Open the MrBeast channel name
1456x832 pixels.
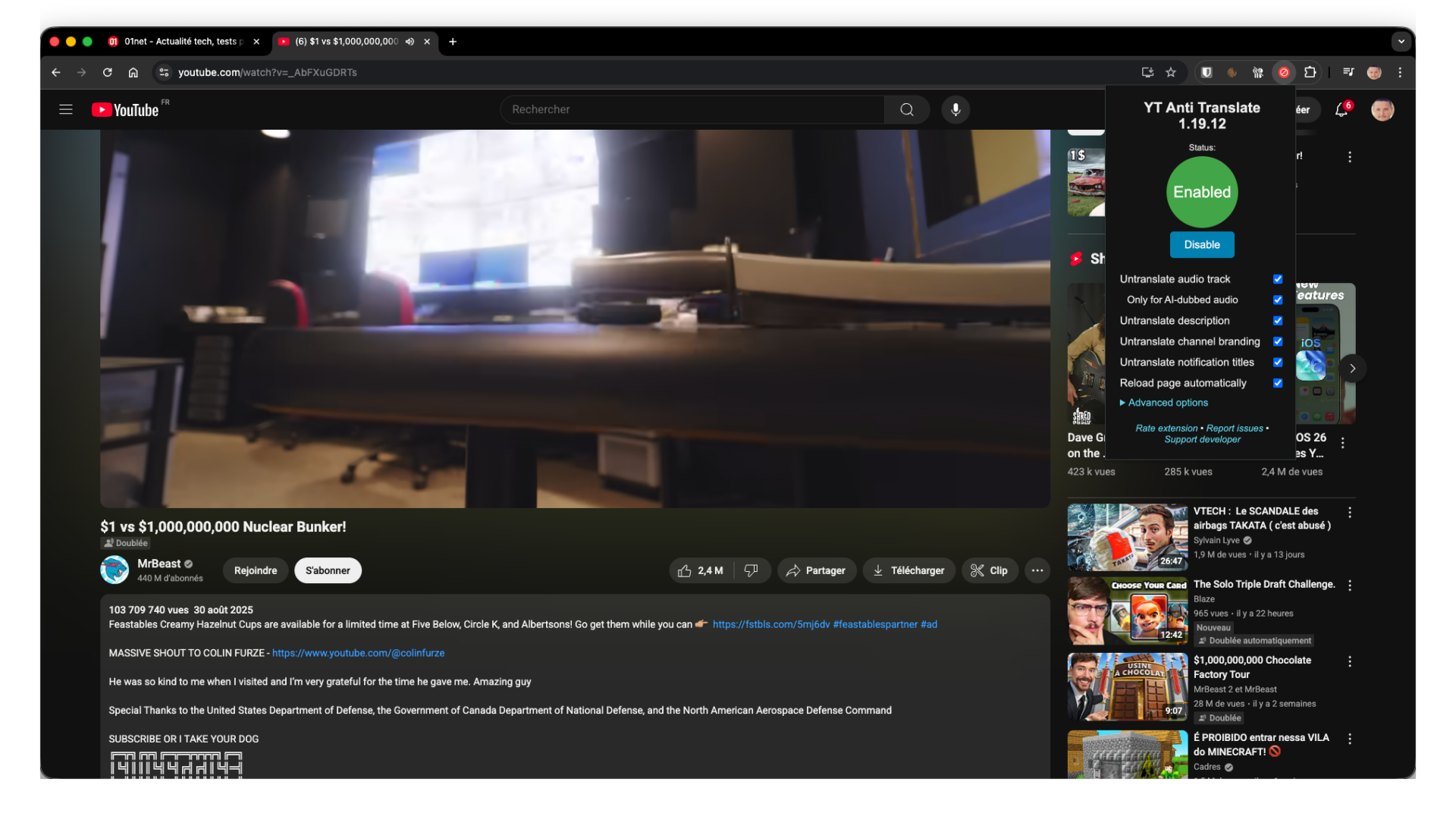click(159, 564)
